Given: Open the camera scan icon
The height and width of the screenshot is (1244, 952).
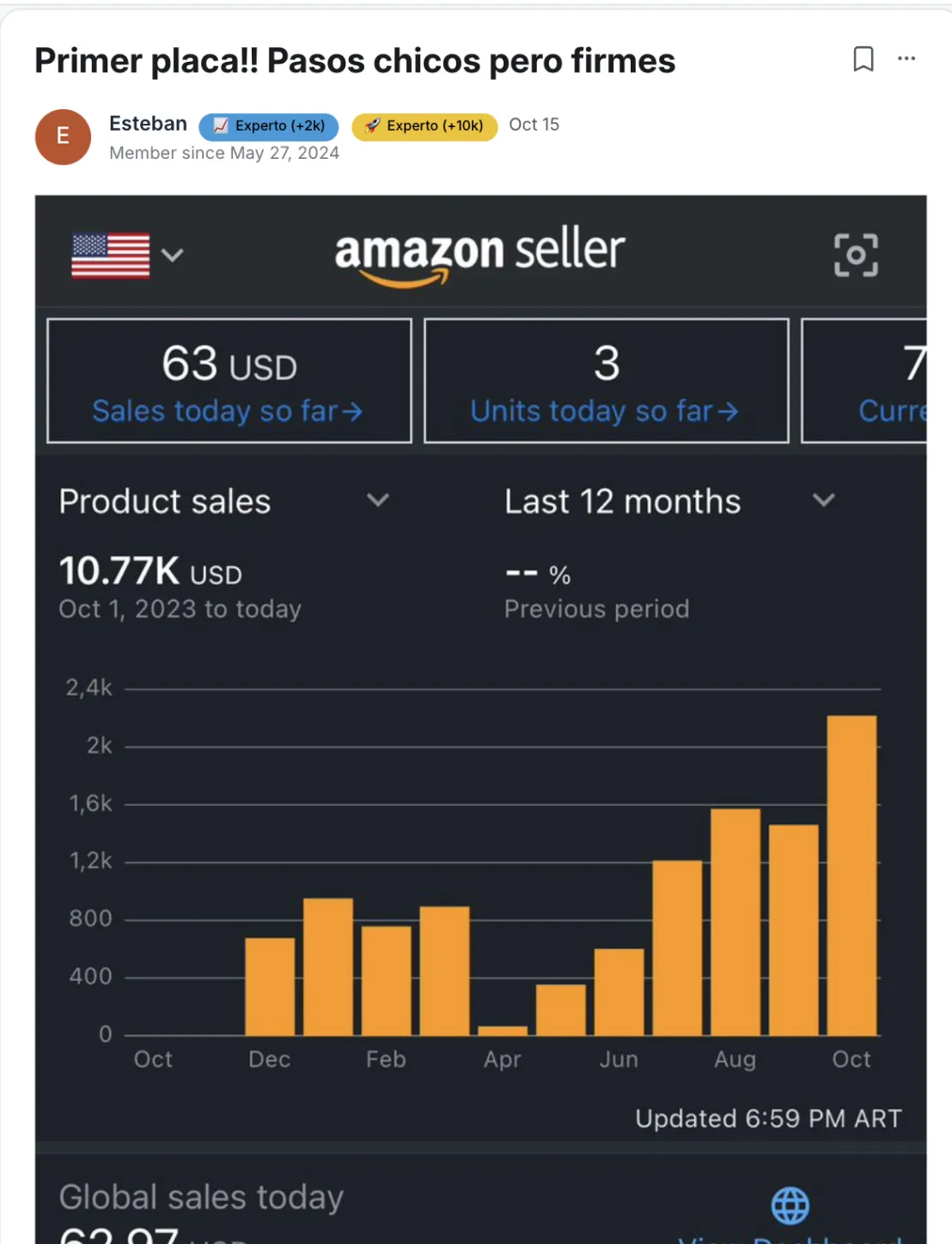Looking at the screenshot, I should (x=856, y=255).
